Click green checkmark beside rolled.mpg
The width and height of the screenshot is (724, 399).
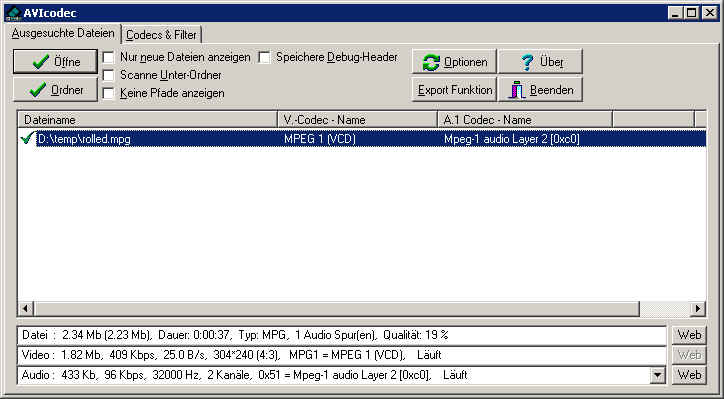(x=27, y=139)
